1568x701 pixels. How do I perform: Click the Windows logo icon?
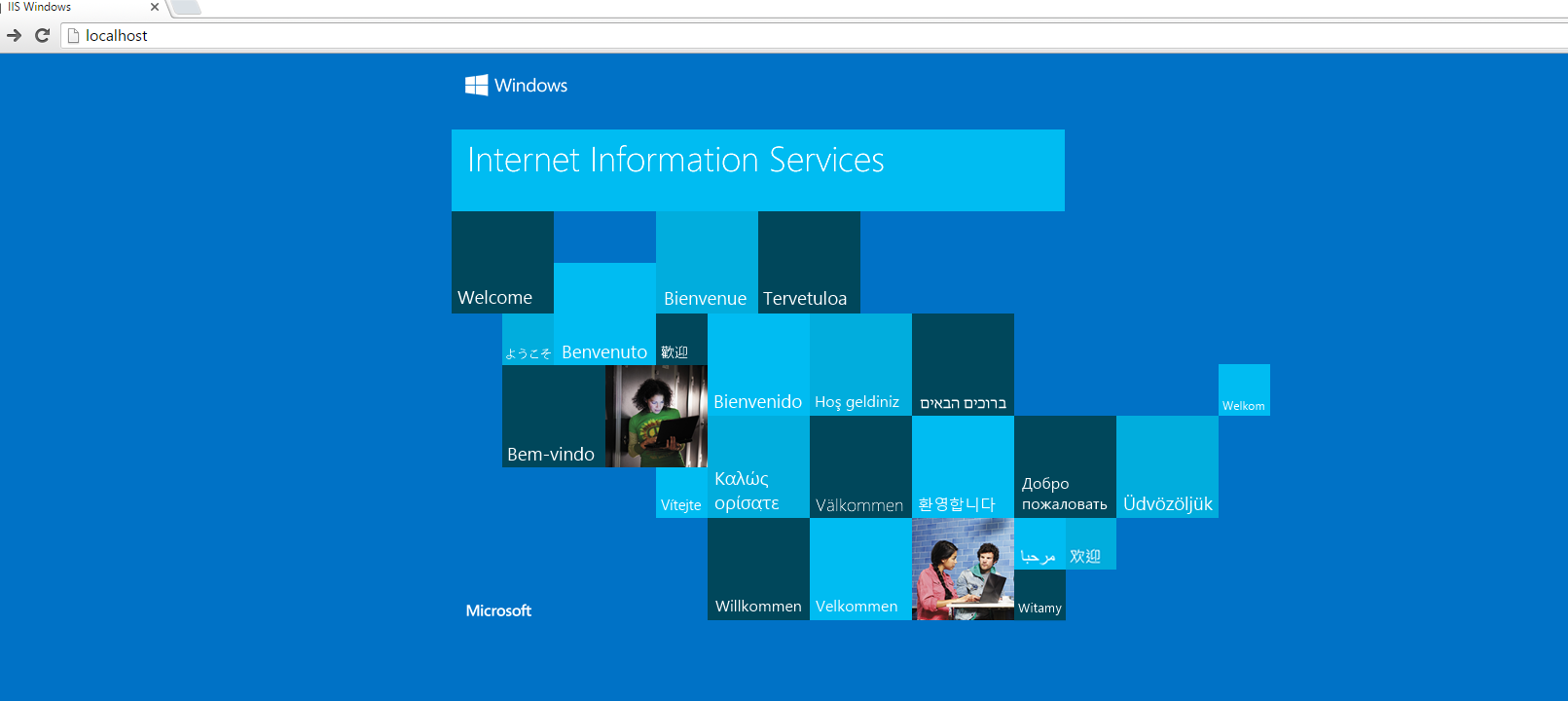[476, 85]
